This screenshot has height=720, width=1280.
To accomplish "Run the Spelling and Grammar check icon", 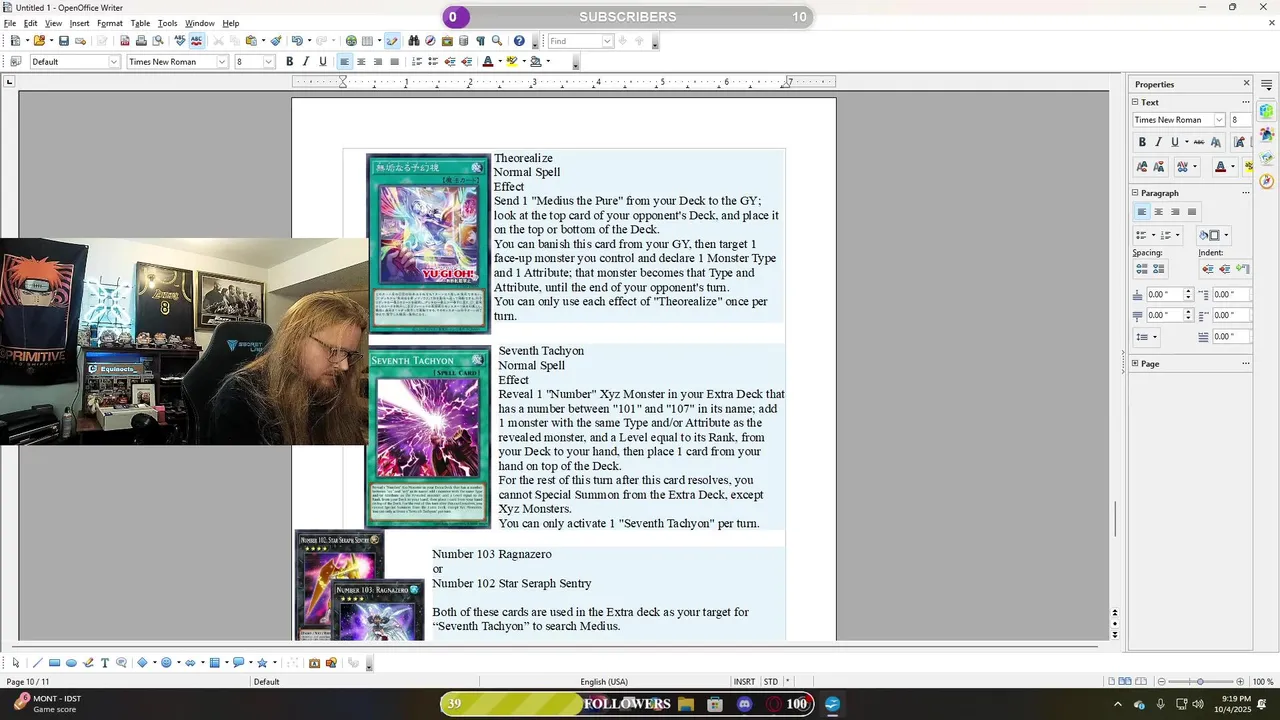I will click(180, 41).
